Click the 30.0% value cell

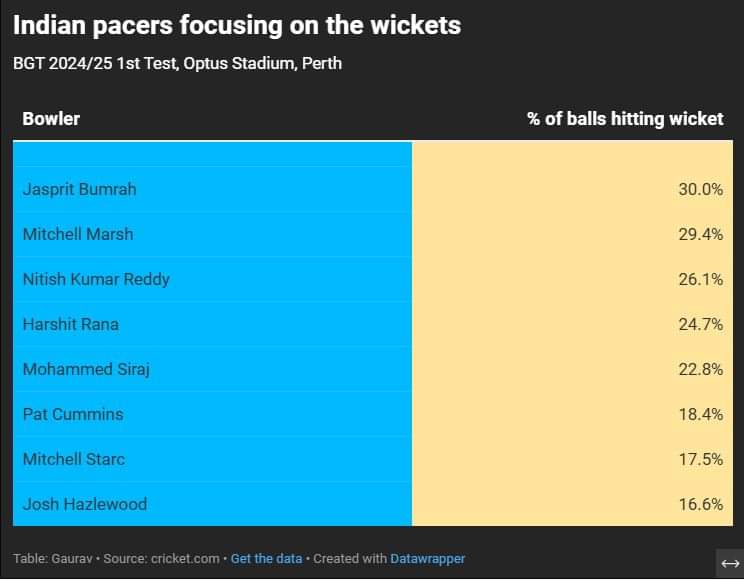pos(700,189)
